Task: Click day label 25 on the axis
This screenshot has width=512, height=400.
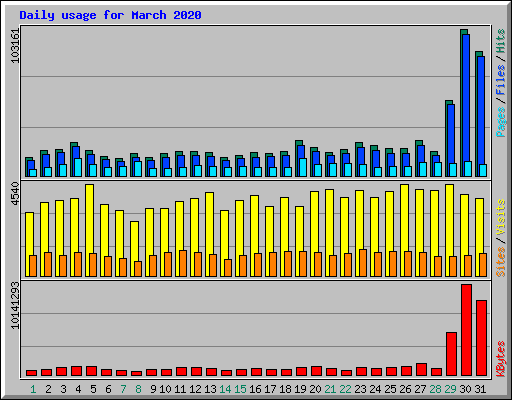Action: (390, 389)
